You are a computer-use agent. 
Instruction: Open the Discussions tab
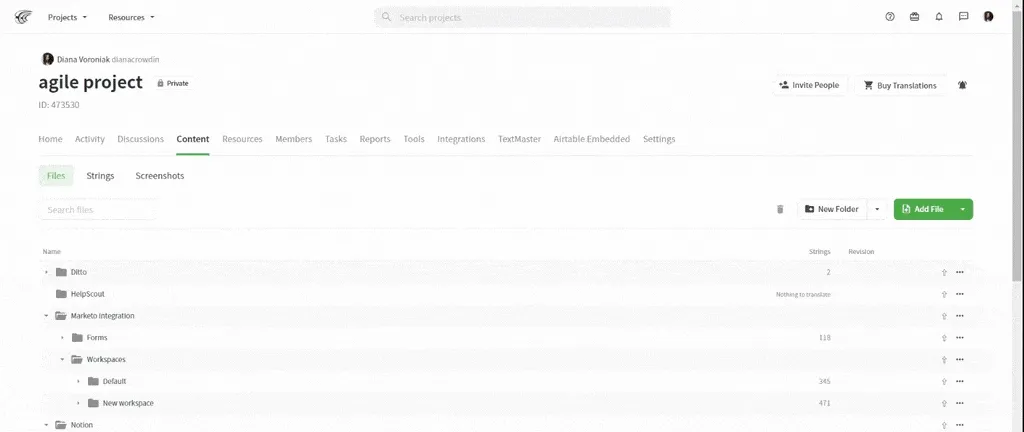point(140,139)
